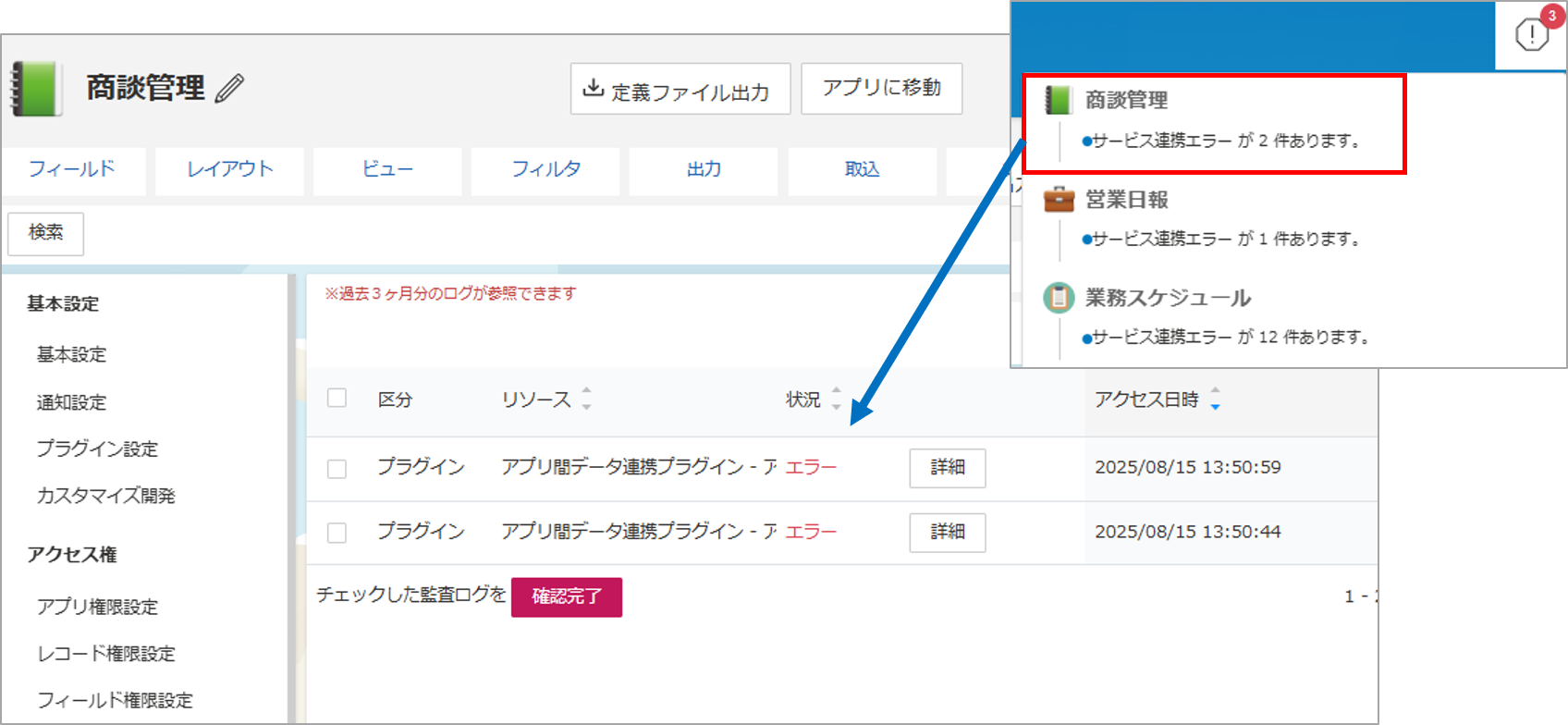Click the 営業日報 title in notification list
Image resolution: width=1568 pixels, height=725 pixels.
coord(1126,200)
